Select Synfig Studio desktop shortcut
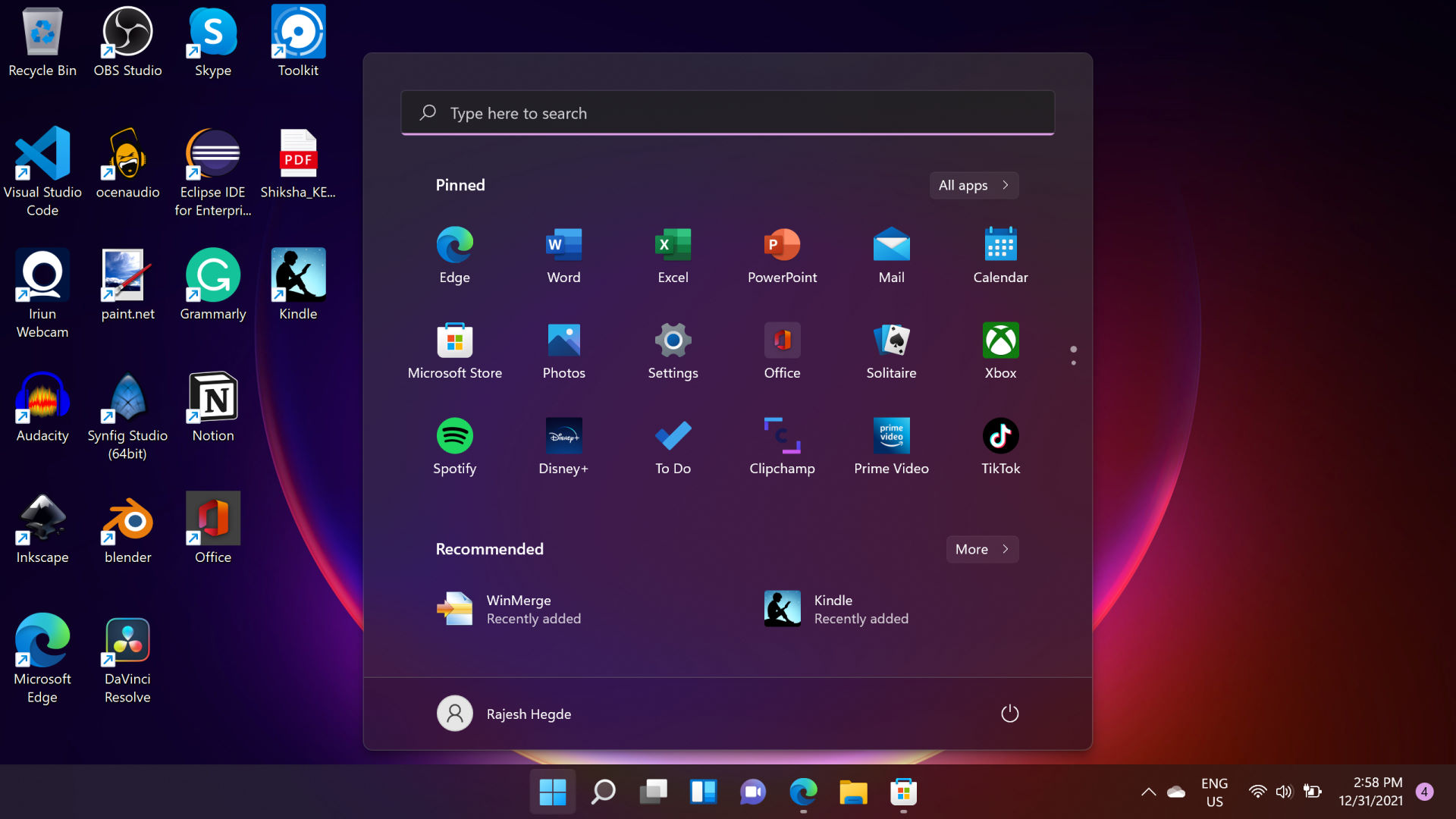The image size is (1456, 819). (x=127, y=416)
